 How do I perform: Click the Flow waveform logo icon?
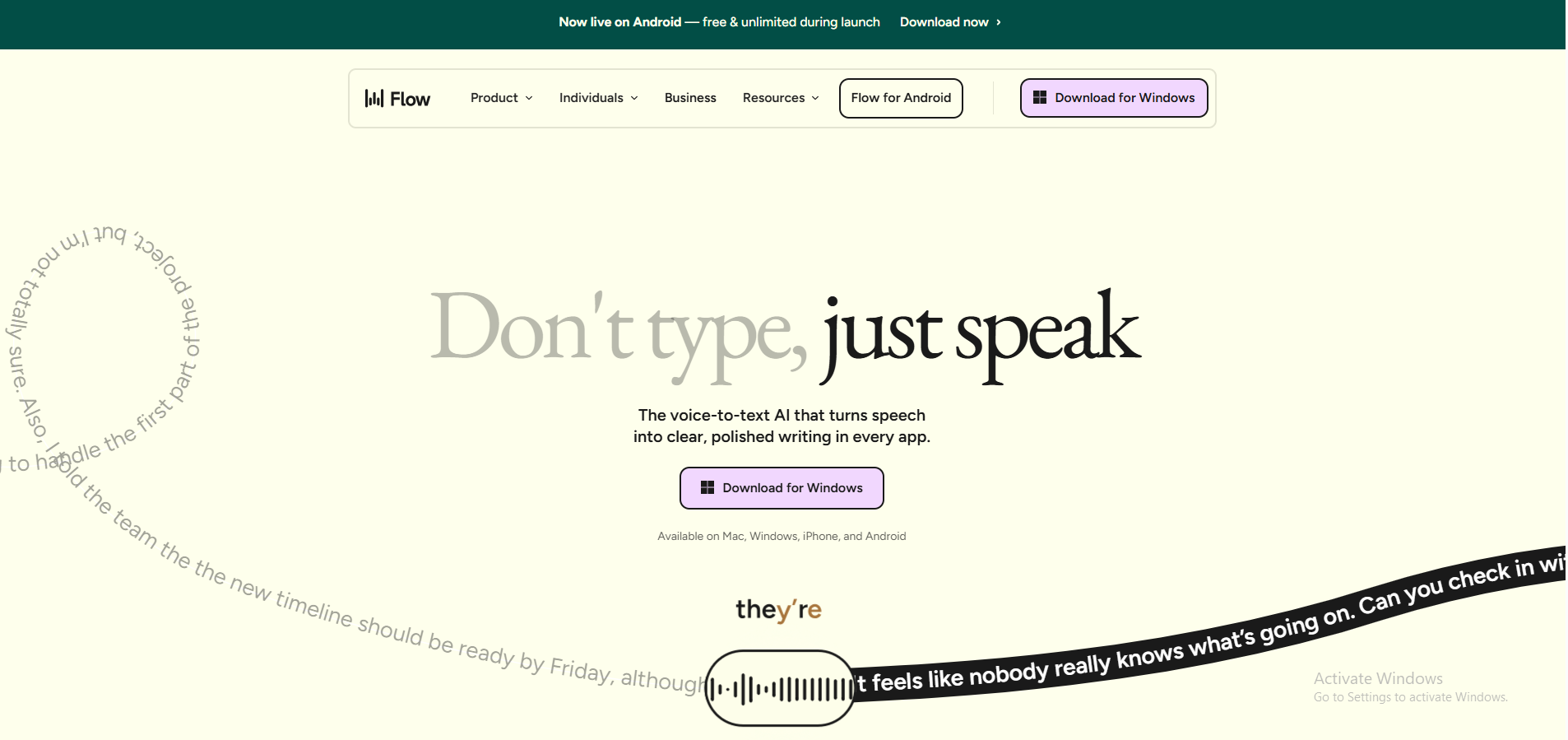[x=373, y=98]
